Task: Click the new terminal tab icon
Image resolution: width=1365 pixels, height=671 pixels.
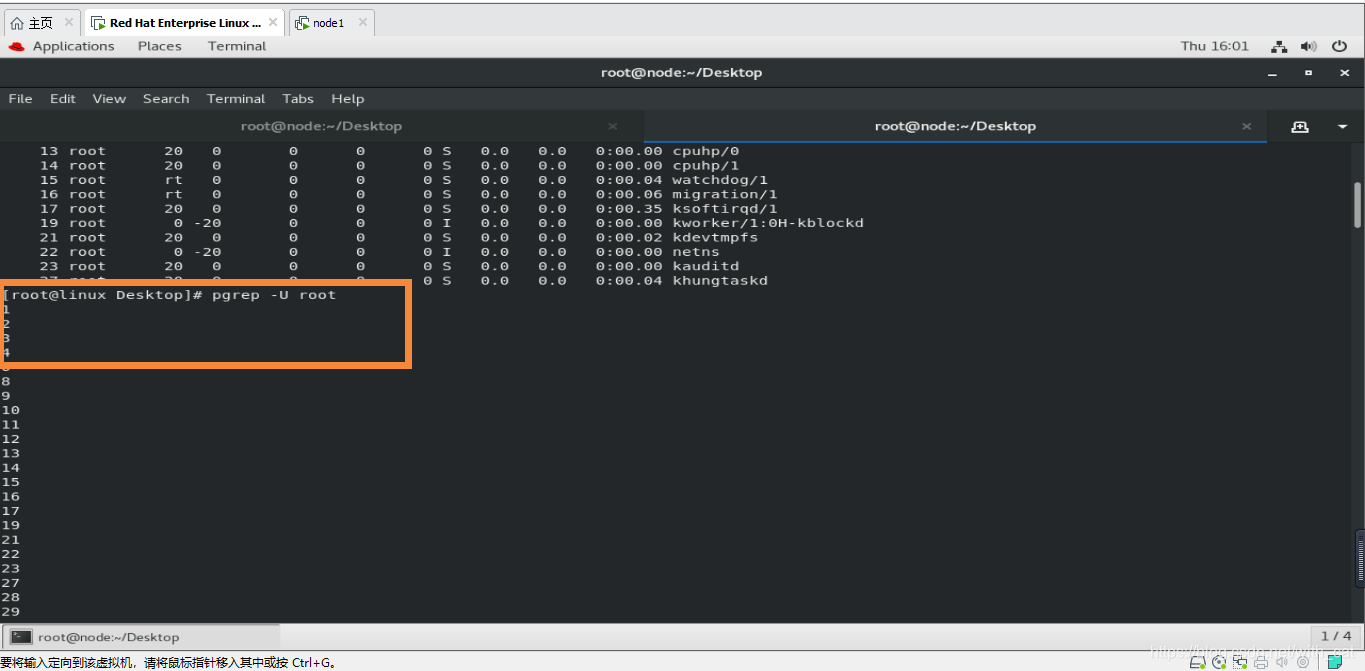Action: coord(1300,127)
